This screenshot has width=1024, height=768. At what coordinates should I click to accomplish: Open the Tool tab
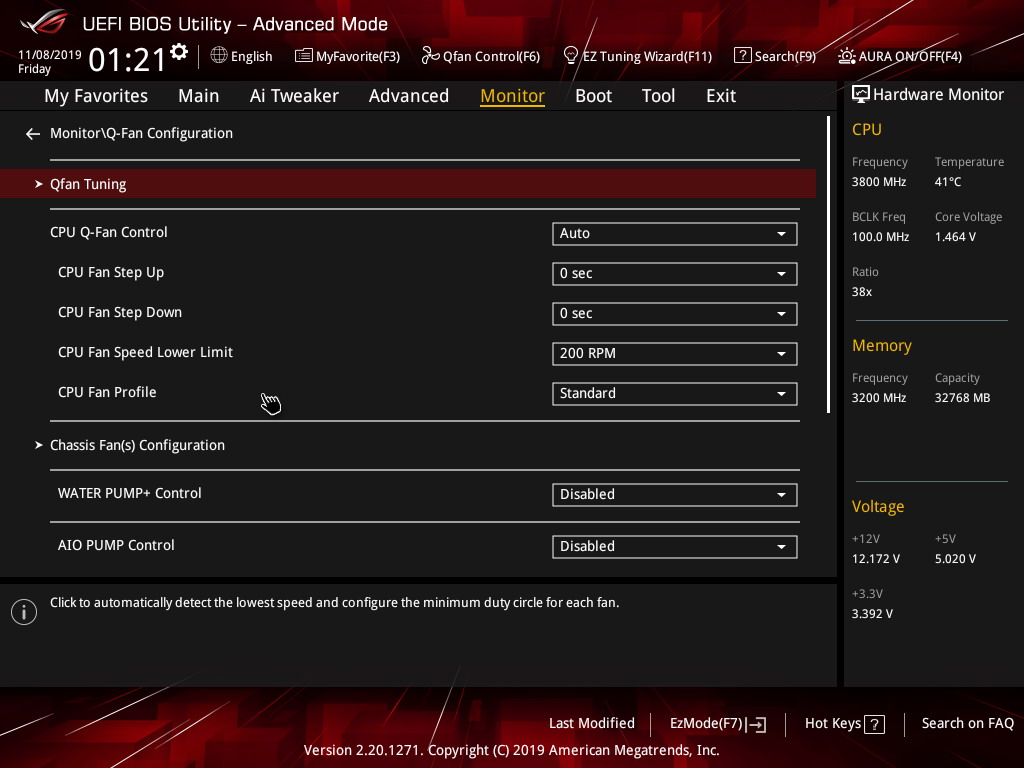click(658, 96)
